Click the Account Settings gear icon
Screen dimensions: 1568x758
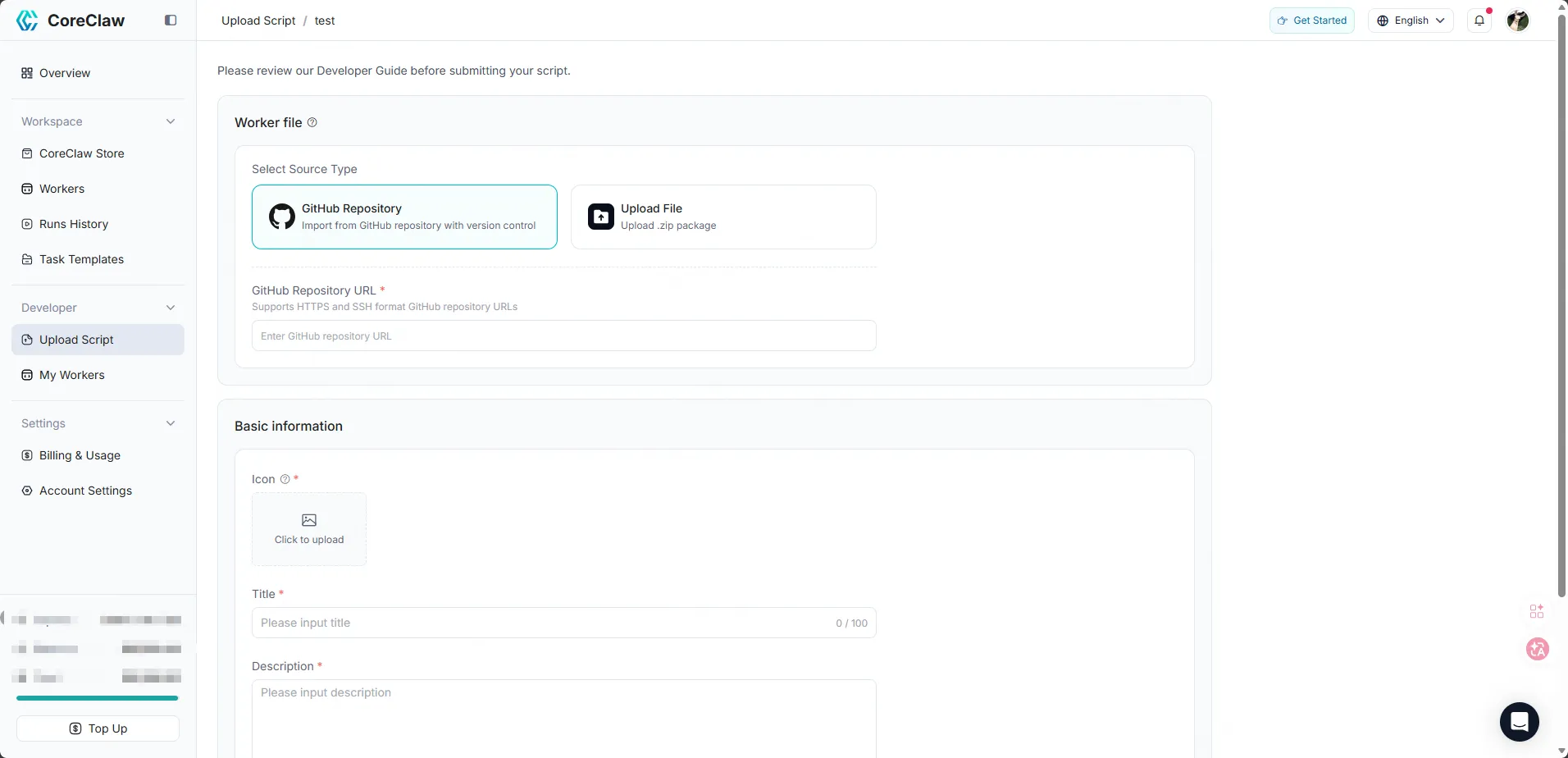point(27,491)
